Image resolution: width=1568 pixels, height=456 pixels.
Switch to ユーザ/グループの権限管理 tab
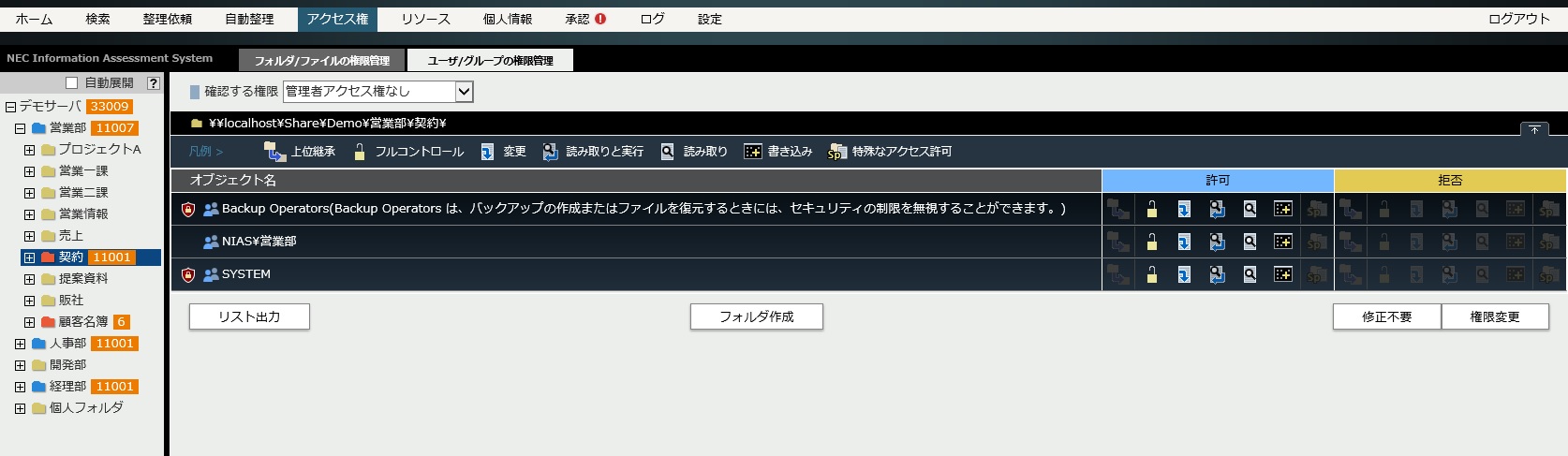[491, 60]
